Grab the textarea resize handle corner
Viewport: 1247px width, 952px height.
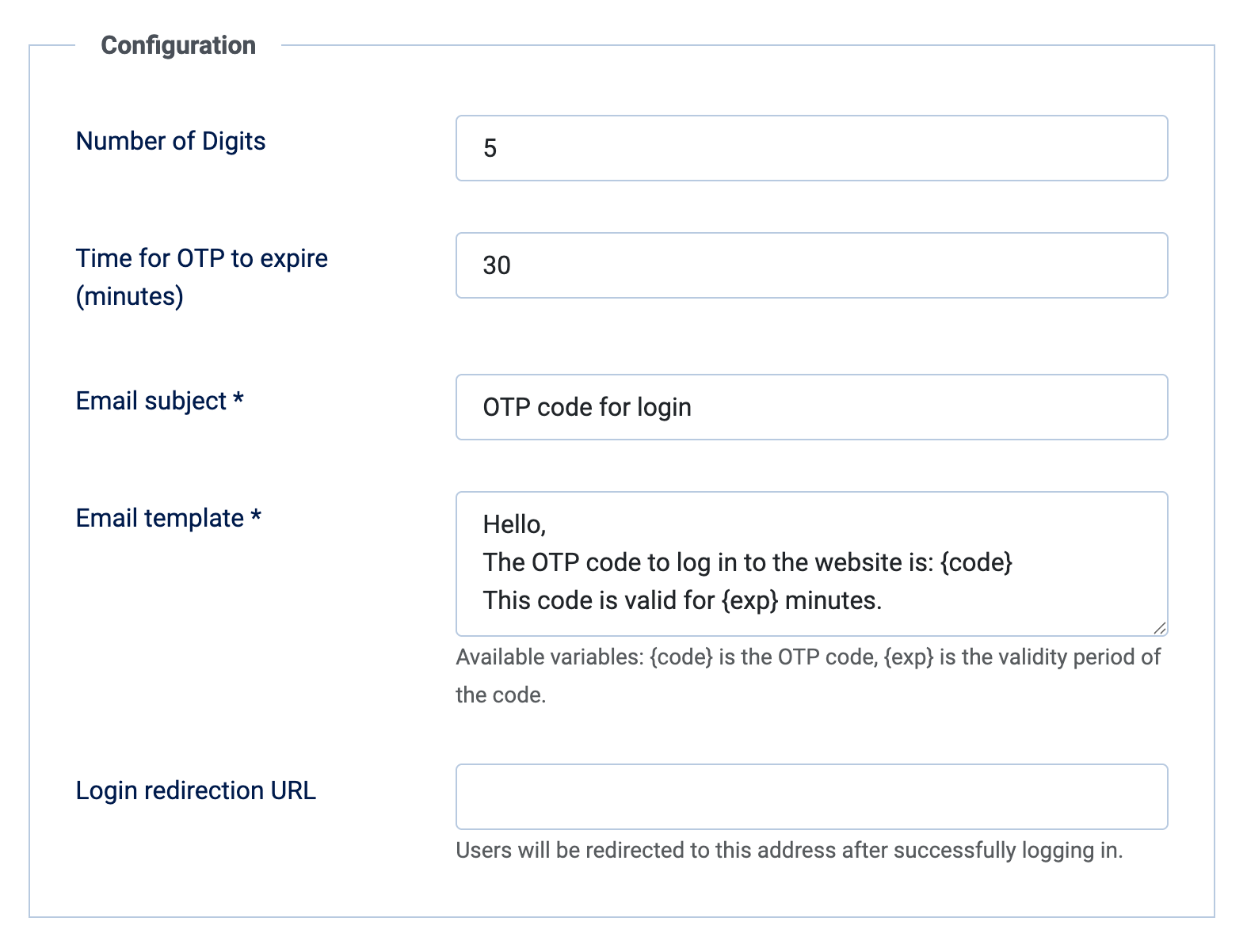point(1160,628)
